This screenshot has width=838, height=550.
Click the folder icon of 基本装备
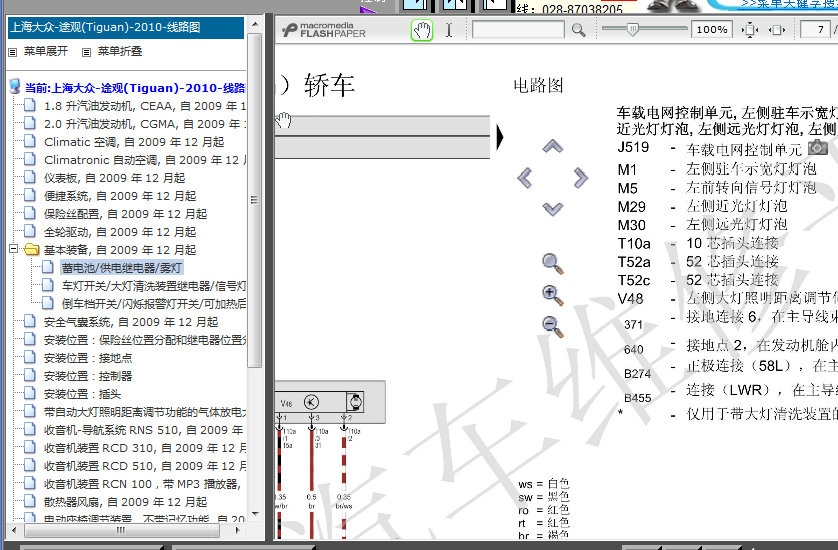click(x=32, y=249)
